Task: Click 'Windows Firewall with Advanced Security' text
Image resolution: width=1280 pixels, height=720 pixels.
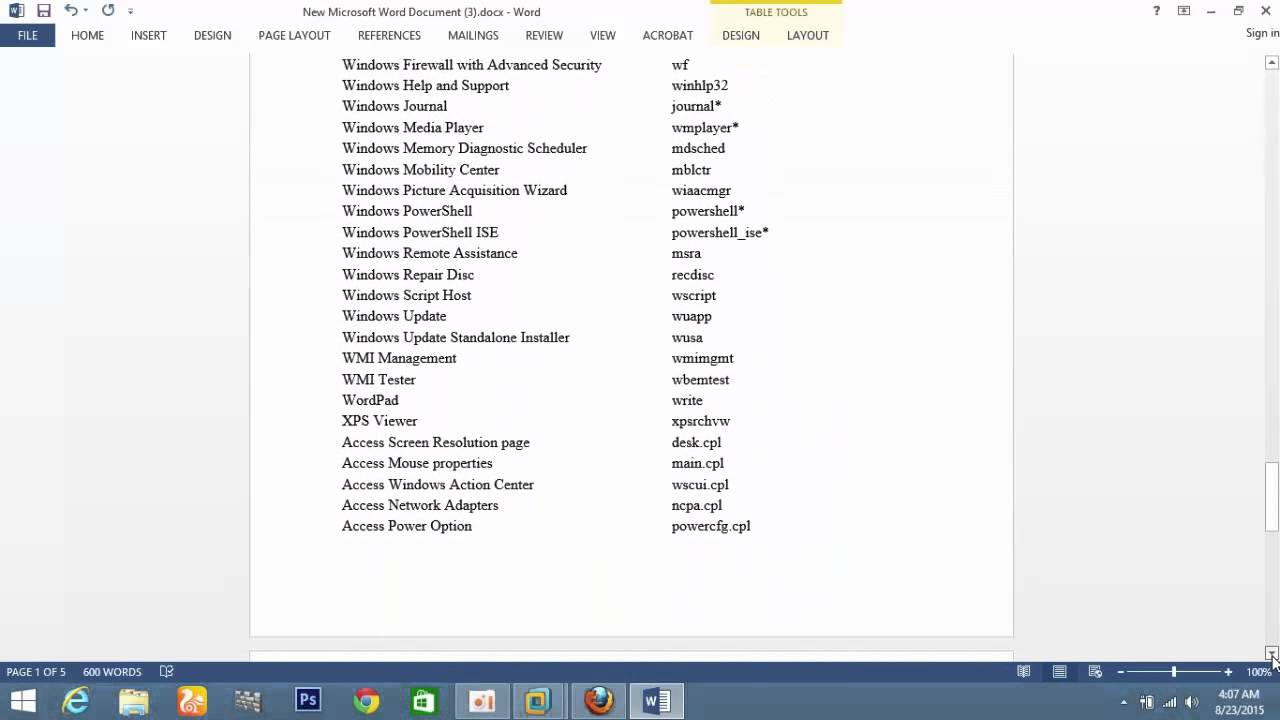Action: tap(472, 65)
